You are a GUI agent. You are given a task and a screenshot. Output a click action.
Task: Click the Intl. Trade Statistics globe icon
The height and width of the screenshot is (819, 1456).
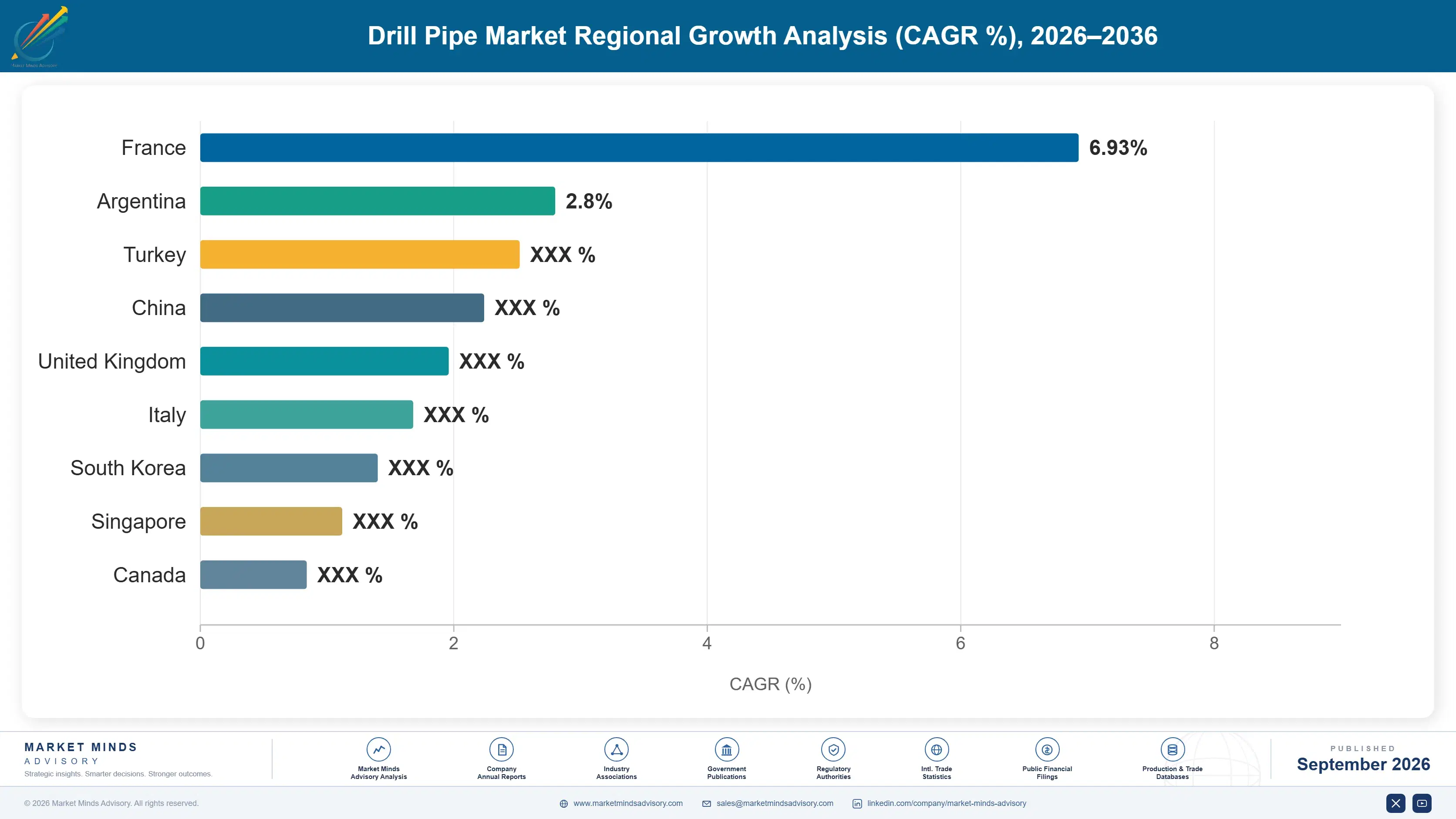pos(937,749)
